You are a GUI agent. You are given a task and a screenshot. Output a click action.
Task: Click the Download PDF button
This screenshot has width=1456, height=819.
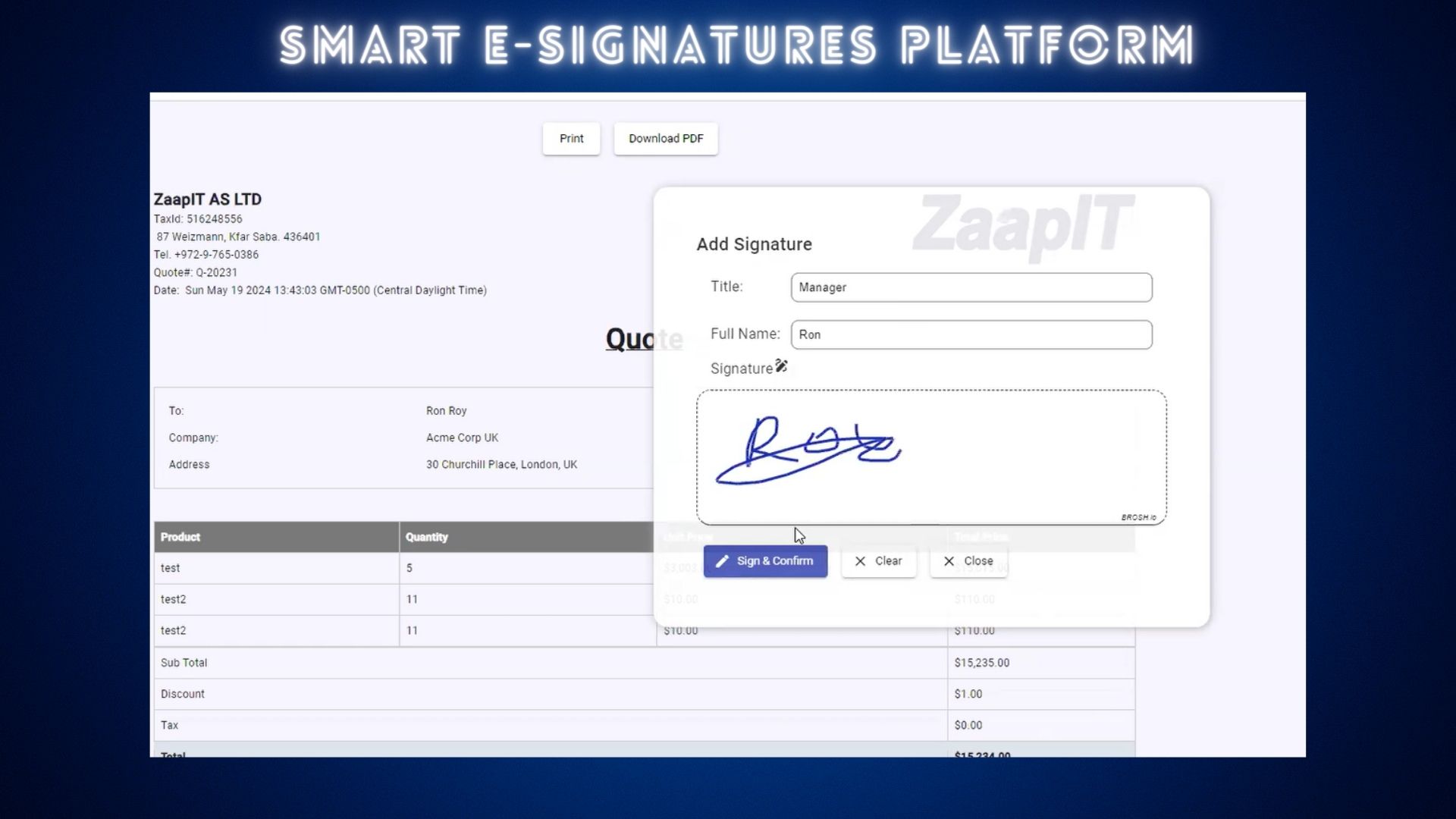(665, 138)
